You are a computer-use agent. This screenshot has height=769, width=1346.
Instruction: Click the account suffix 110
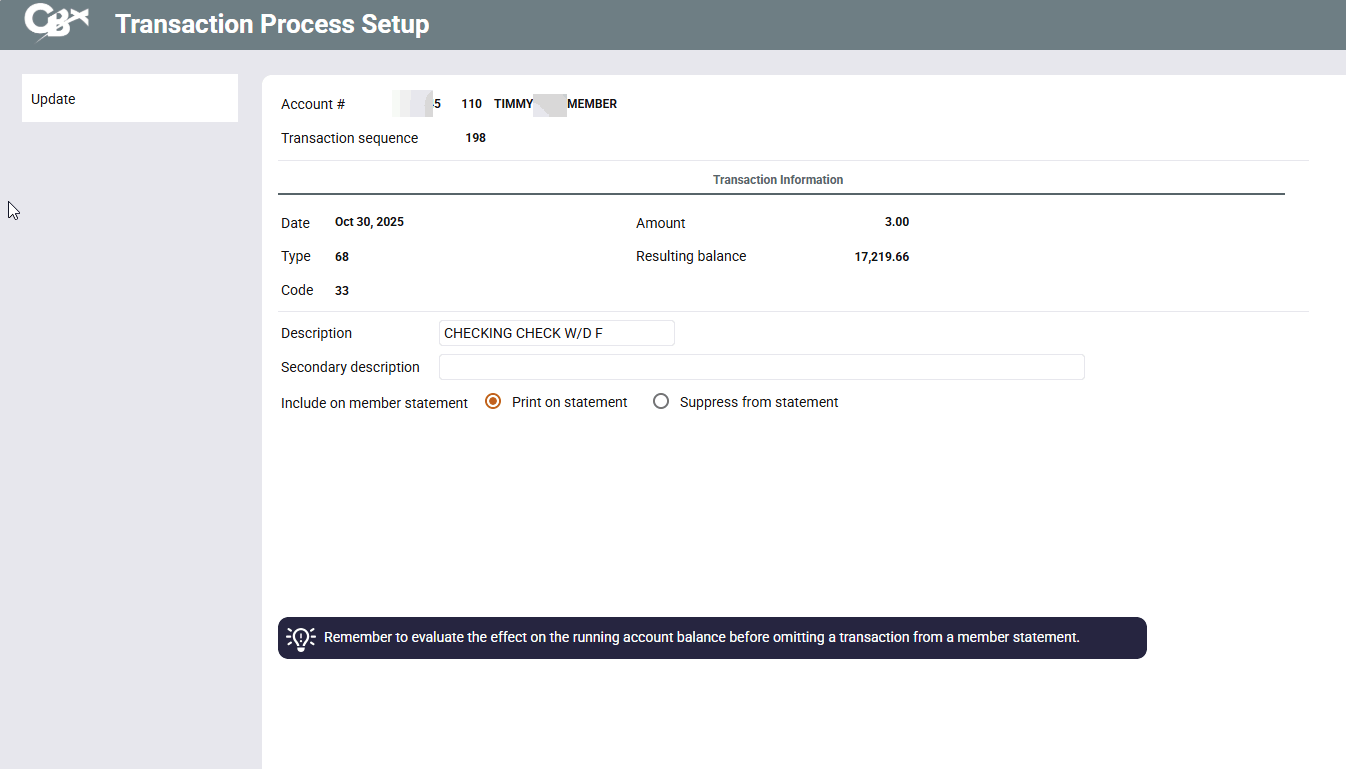[471, 104]
